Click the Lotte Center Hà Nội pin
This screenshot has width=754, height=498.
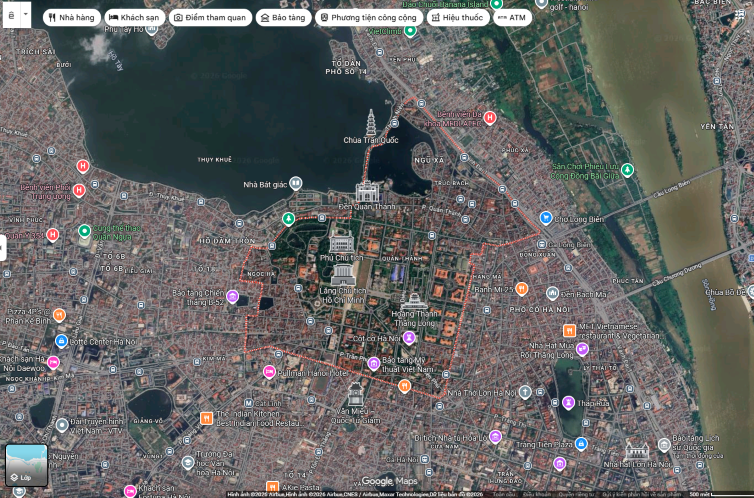tap(61, 341)
